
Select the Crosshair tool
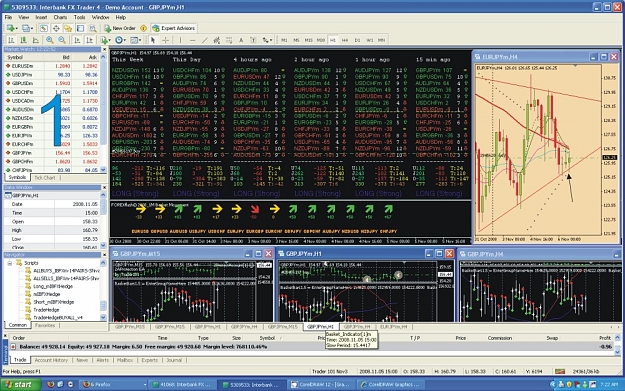click(x=165, y=40)
